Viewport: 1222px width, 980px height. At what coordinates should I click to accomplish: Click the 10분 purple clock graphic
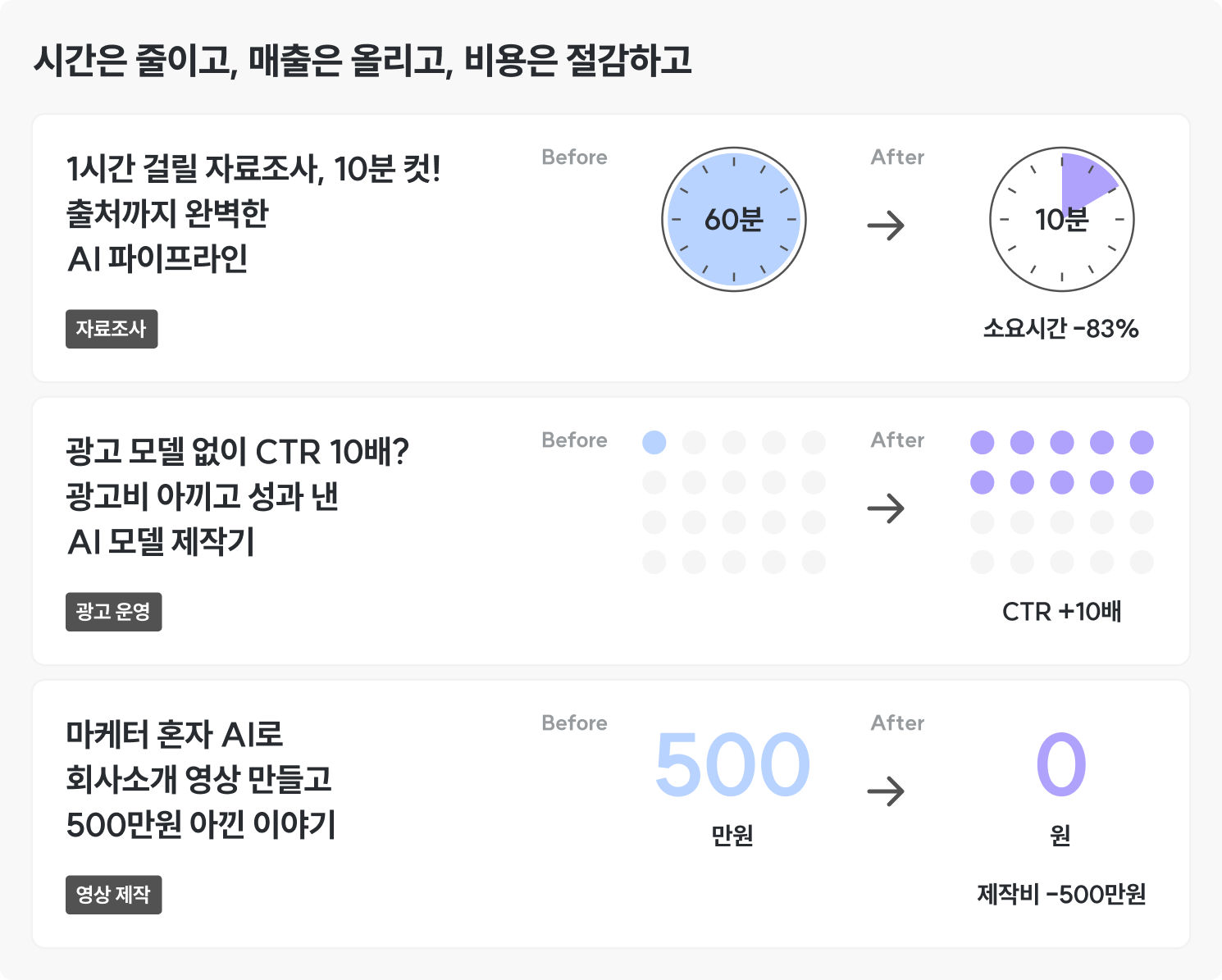(1062, 219)
